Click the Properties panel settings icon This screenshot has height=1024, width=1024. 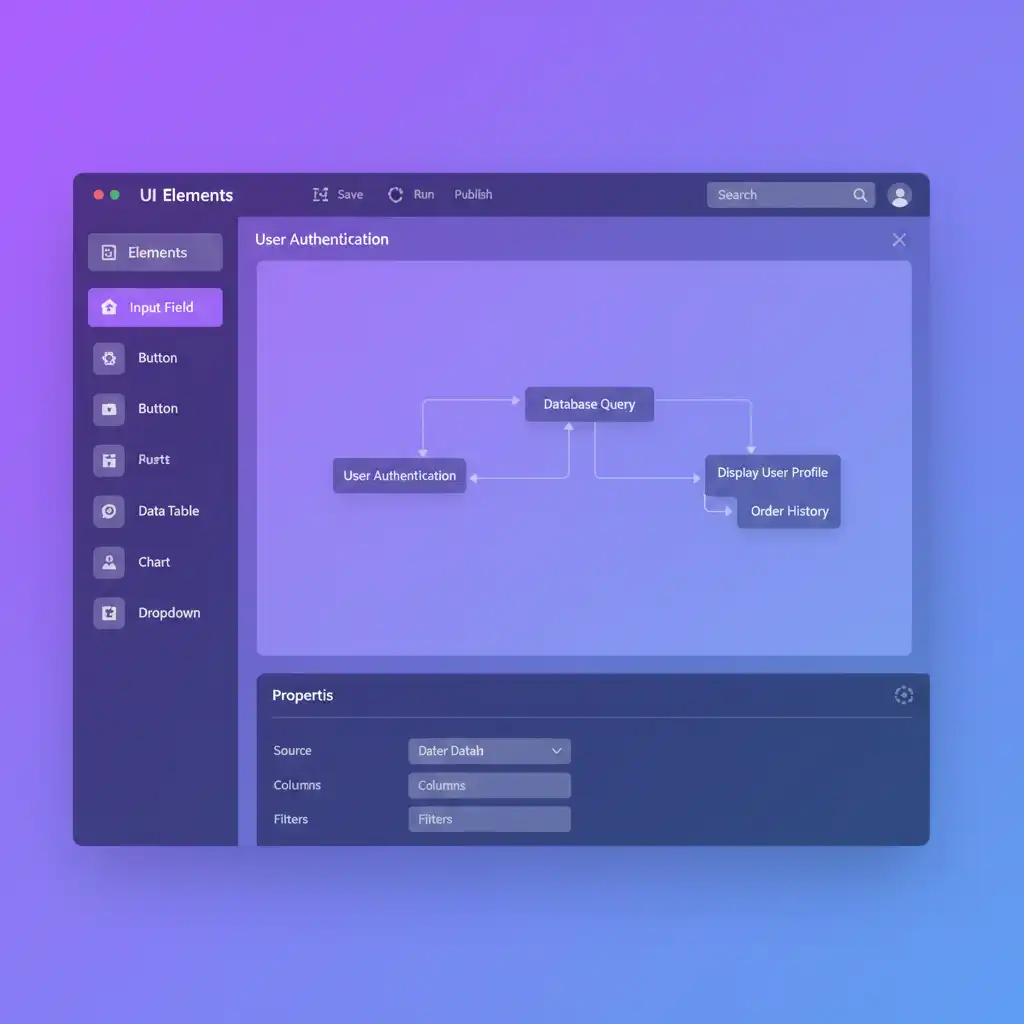(903, 695)
